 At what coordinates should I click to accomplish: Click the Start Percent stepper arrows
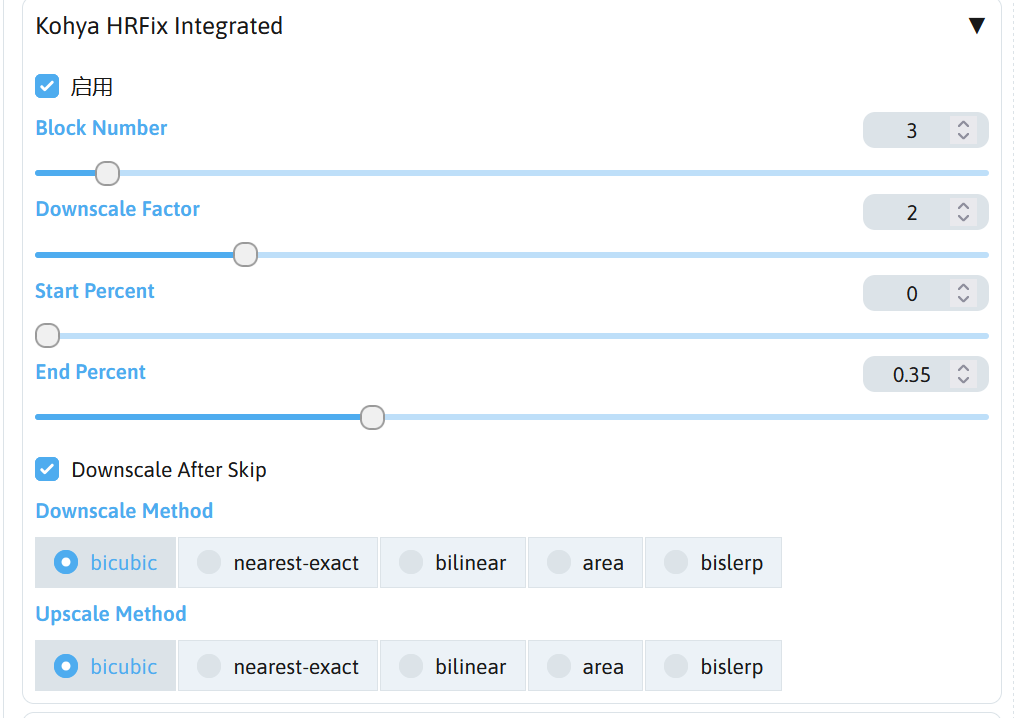click(963, 293)
